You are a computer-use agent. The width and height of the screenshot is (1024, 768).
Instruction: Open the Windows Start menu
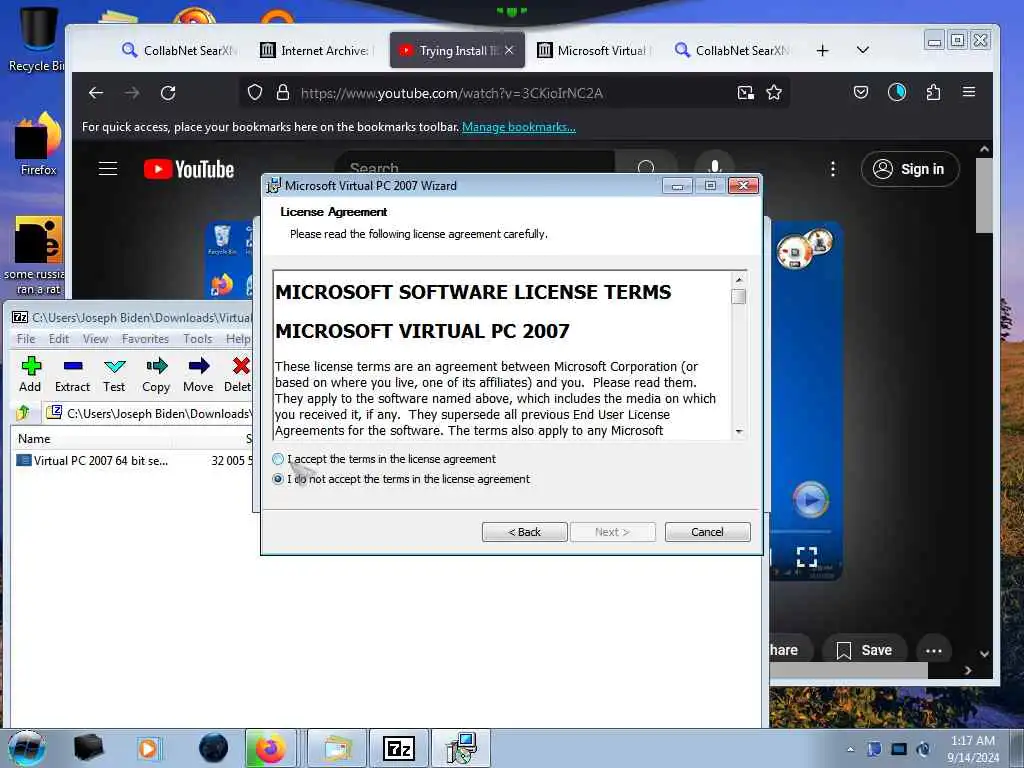26,748
